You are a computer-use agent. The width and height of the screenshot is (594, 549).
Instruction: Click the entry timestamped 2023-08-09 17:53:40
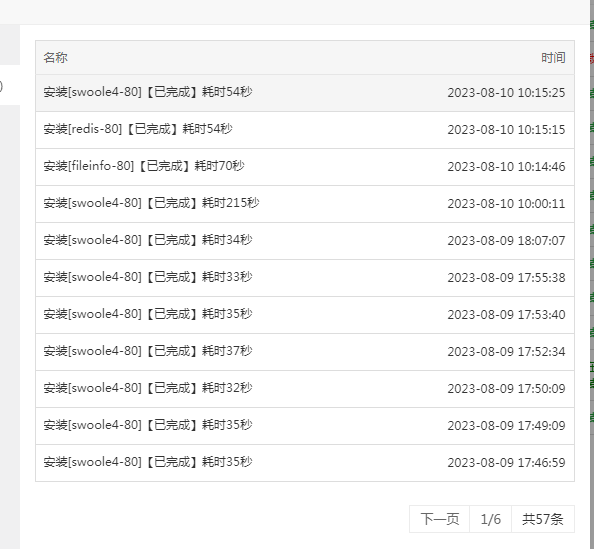click(305, 315)
